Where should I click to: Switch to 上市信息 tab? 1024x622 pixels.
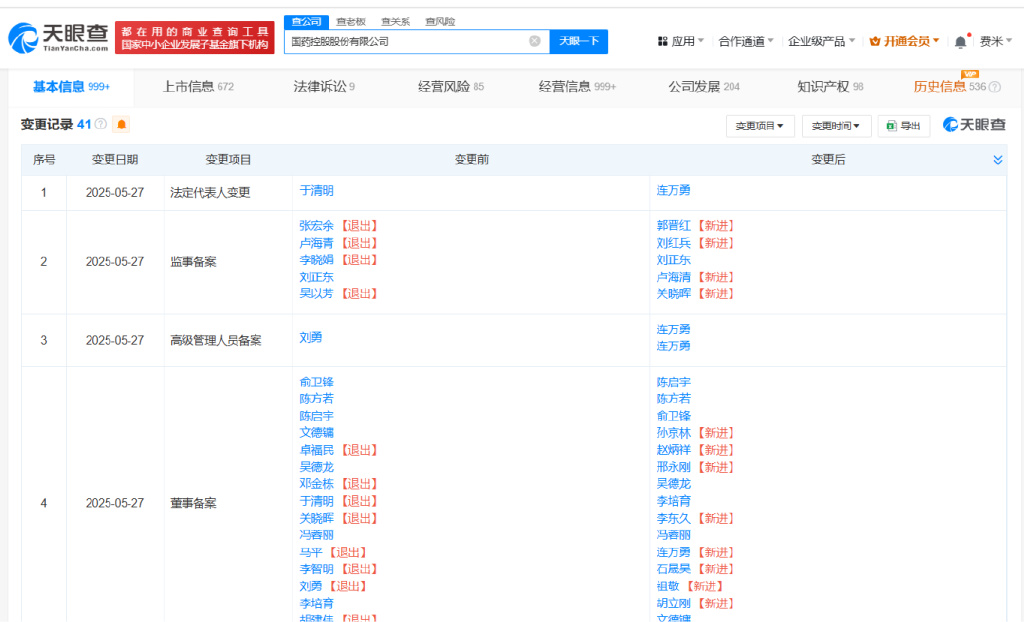[x=198, y=87]
